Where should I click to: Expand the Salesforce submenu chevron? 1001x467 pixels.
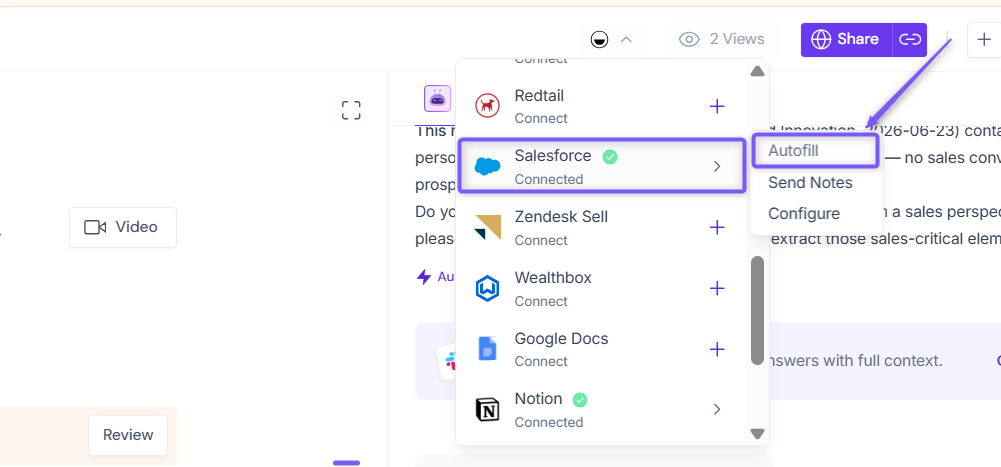pos(717,167)
